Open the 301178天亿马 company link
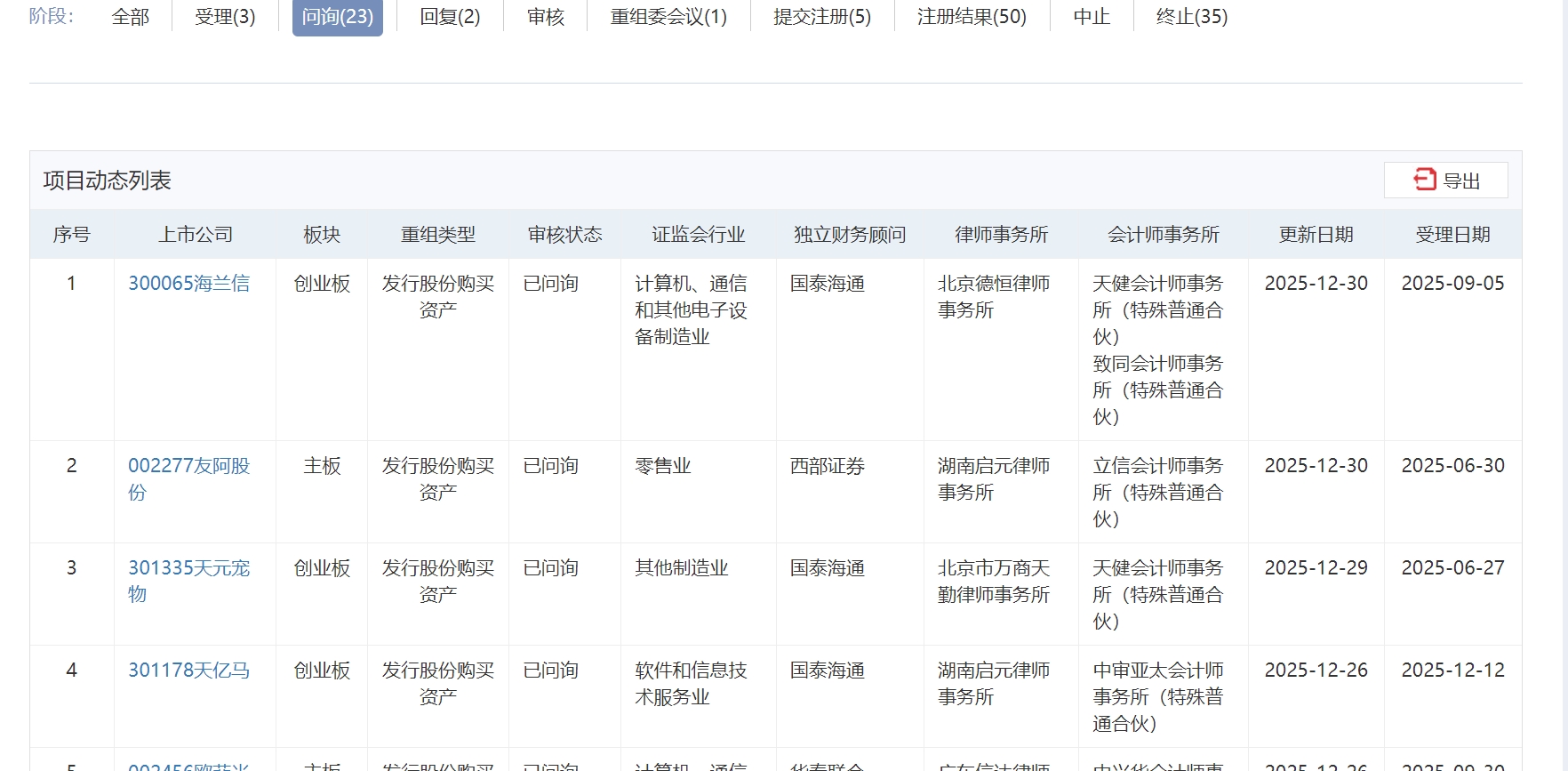The width and height of the screenshot is (1568, 771). click(188, 671)
